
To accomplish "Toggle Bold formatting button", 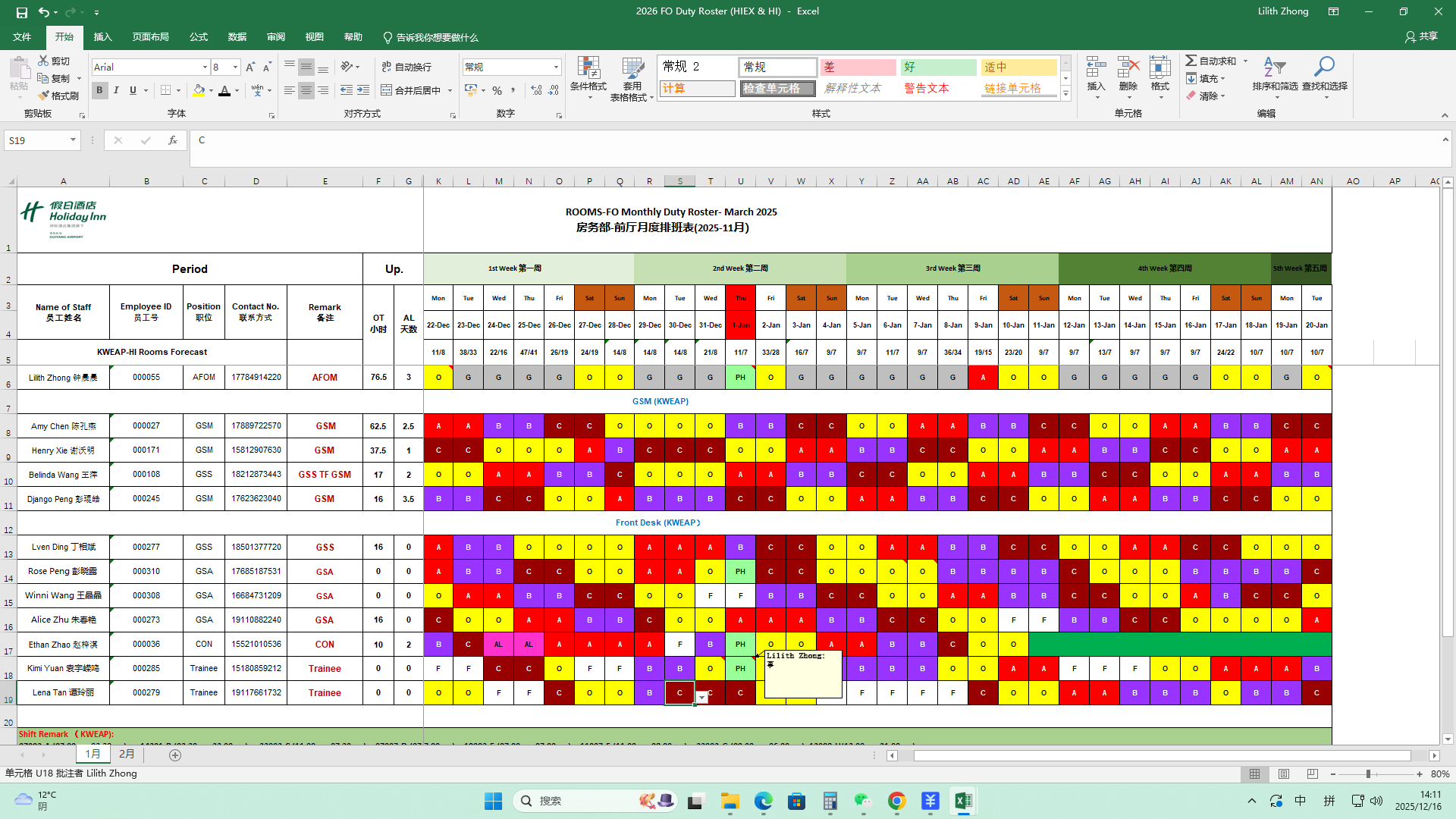I will coord(99,90).
